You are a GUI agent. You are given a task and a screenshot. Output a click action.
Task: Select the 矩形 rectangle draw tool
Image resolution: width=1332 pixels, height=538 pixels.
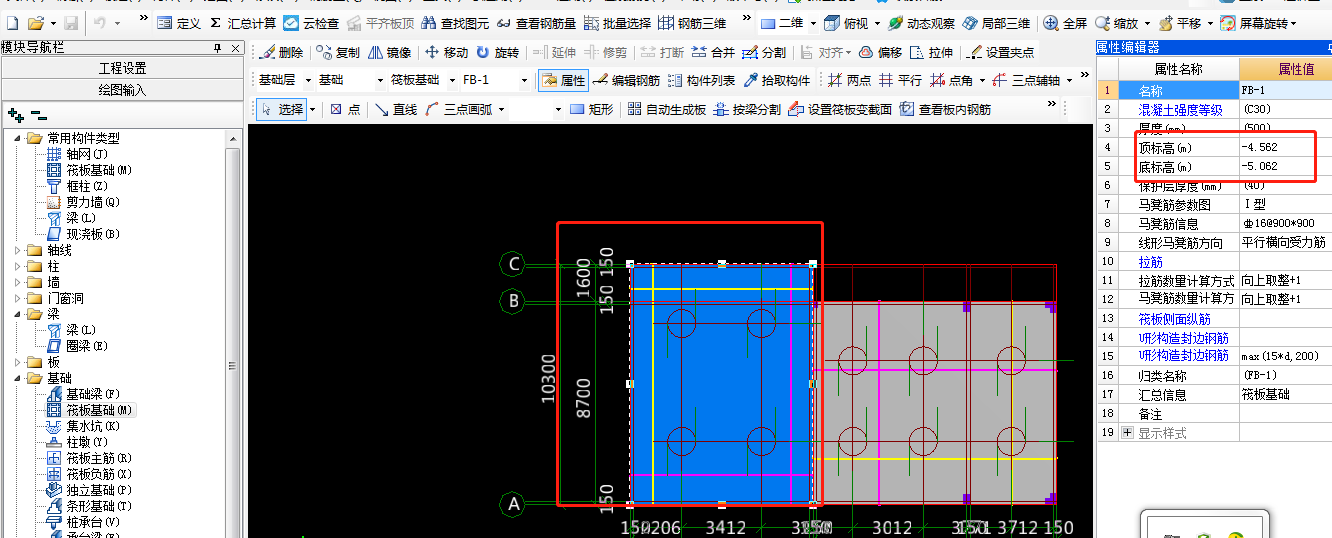click(x=592, y=110)
